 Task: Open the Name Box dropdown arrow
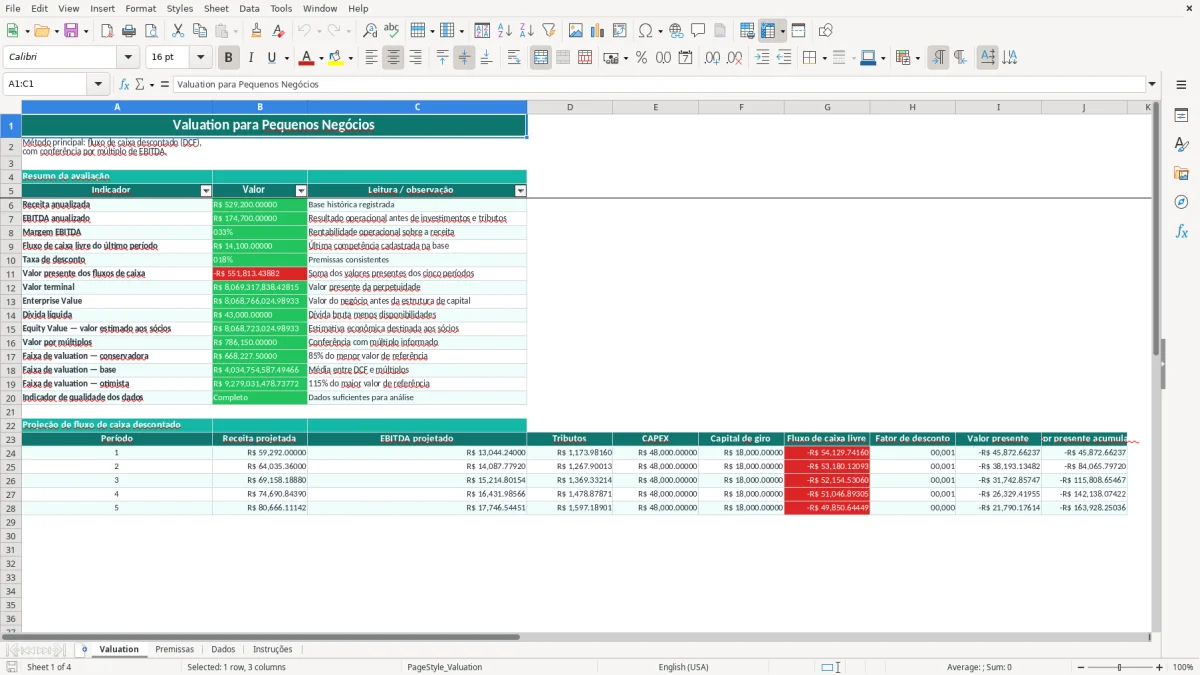pyautogui.click(x=98, y=84)
